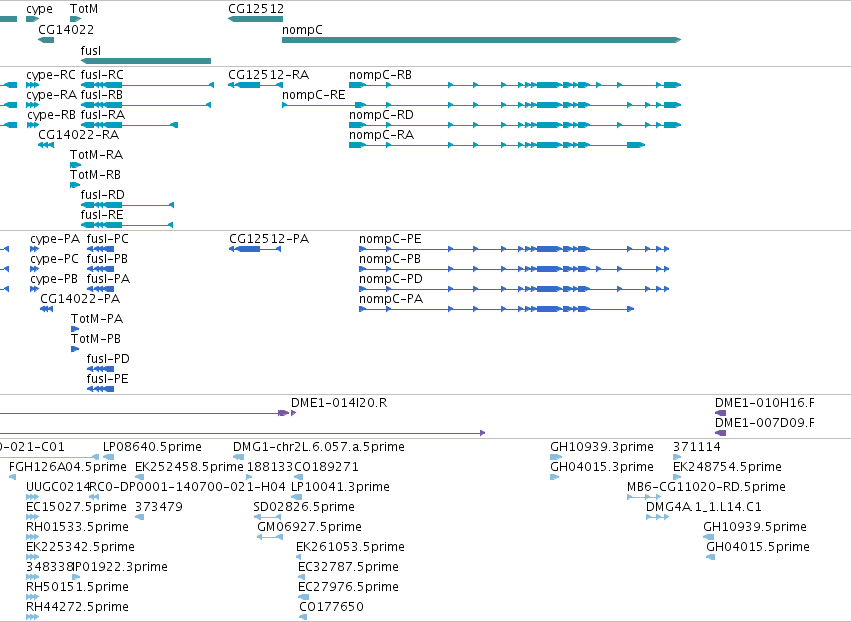Select transcript label nompC-RB

(x=380, y=75)
